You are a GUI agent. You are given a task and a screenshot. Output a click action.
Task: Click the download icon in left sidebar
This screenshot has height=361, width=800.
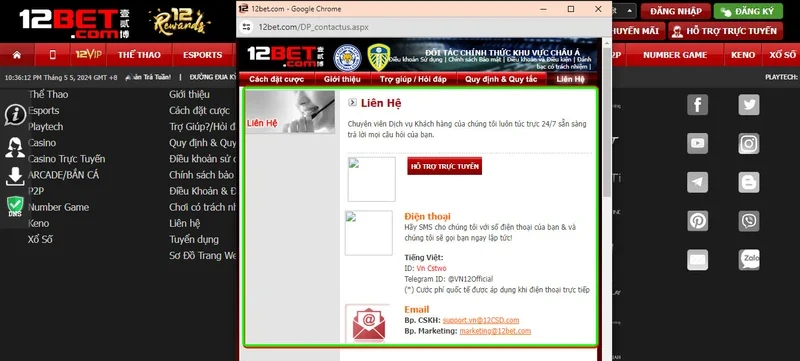pos(15,176)
